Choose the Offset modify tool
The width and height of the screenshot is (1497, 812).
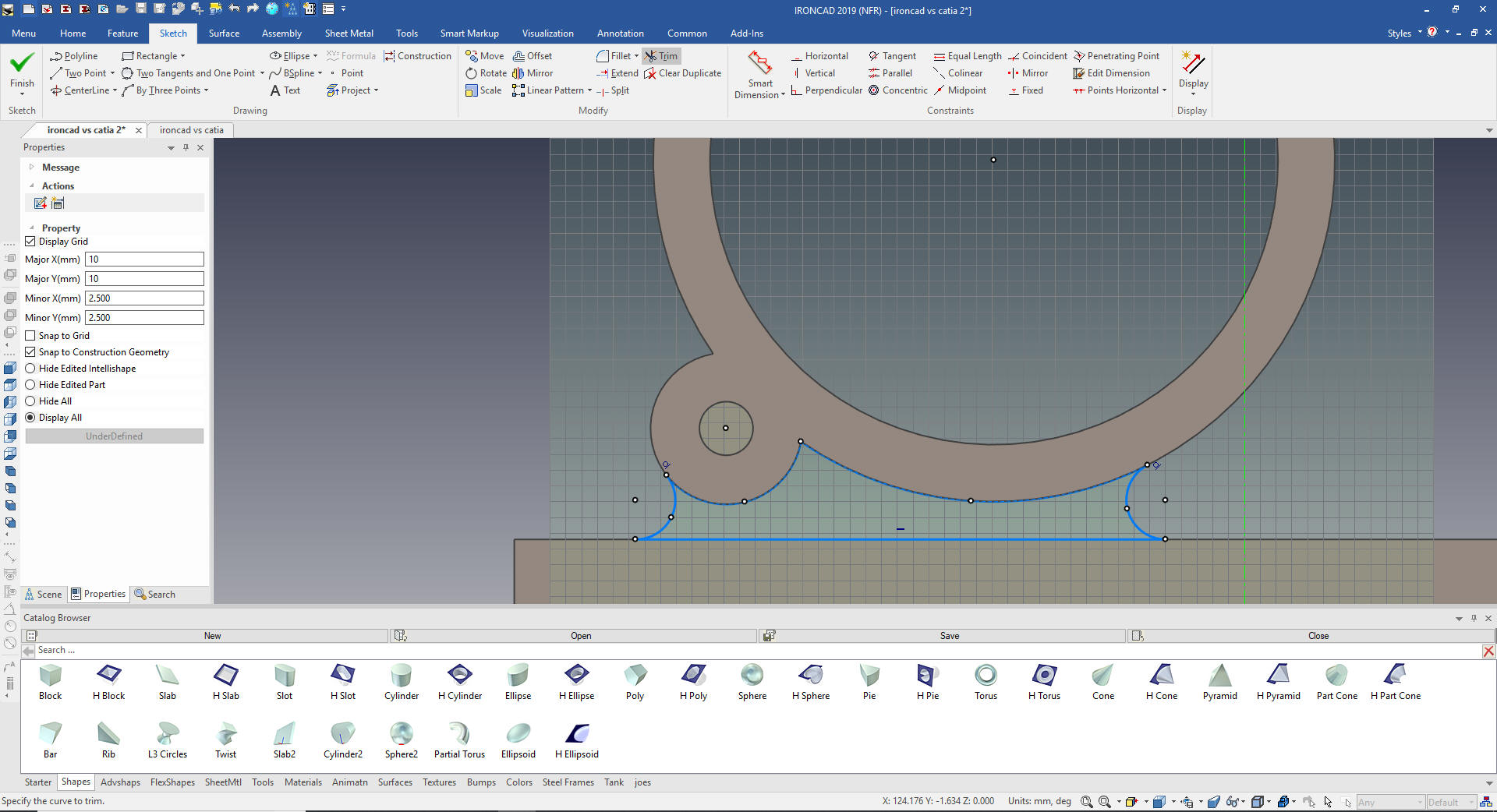(x=533, y=56)
